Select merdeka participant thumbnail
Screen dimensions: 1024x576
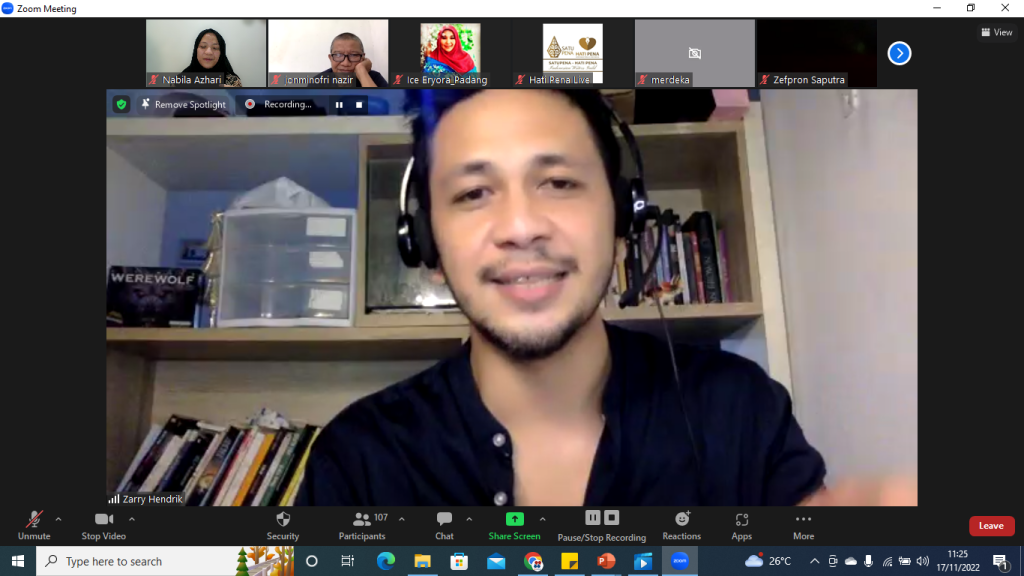click(695, 53)
